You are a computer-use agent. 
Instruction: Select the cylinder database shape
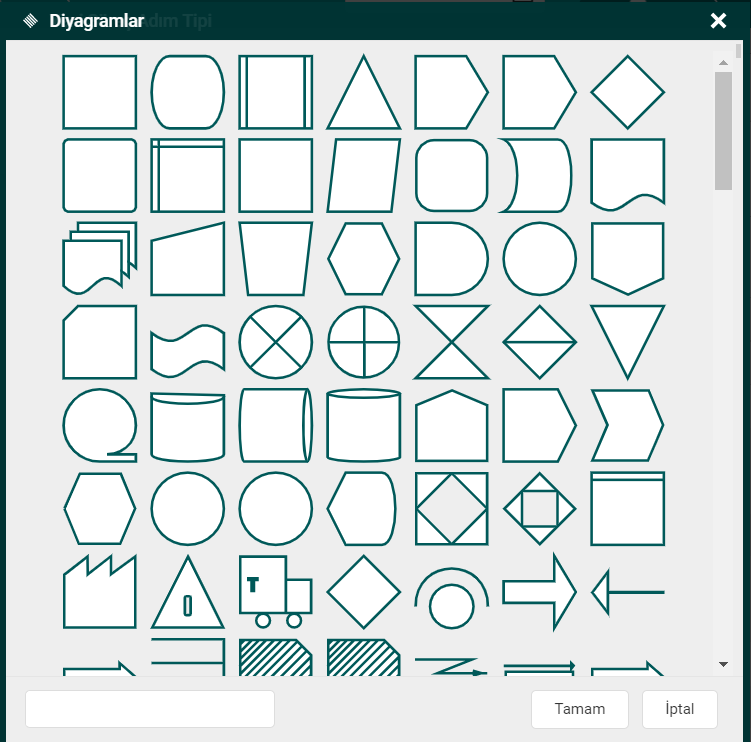[363, 426]
